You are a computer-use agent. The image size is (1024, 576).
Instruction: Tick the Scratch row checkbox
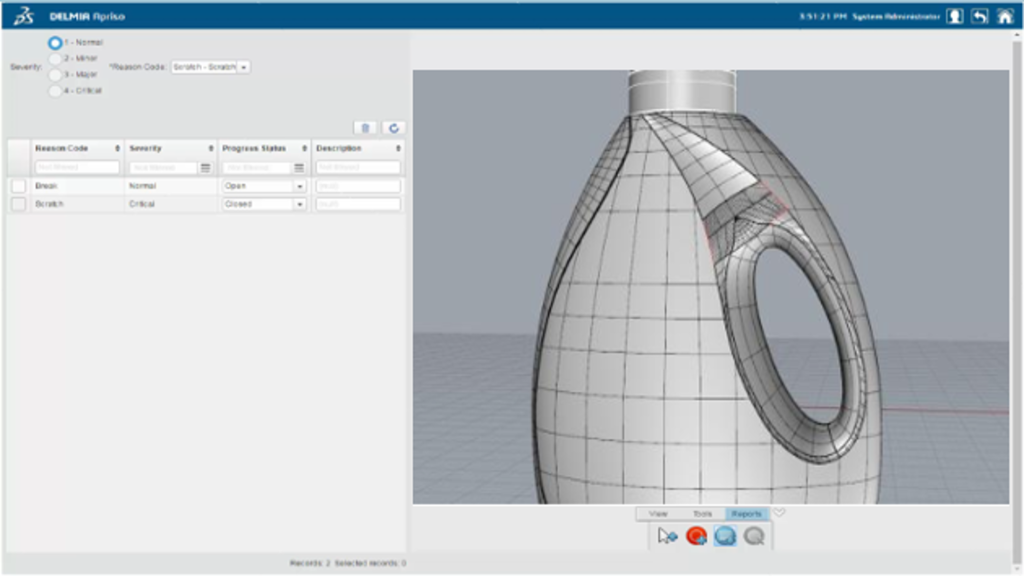point(18,204)
